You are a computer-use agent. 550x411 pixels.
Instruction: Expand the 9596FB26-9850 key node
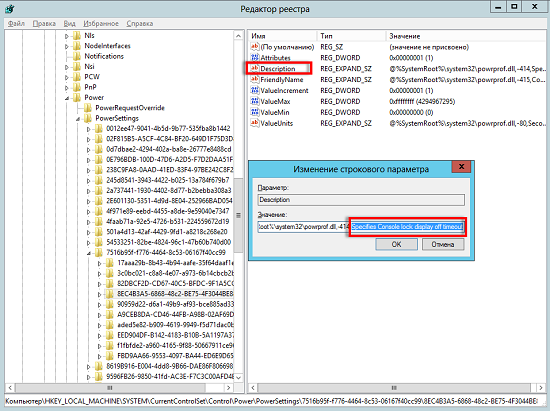(89, 377)
